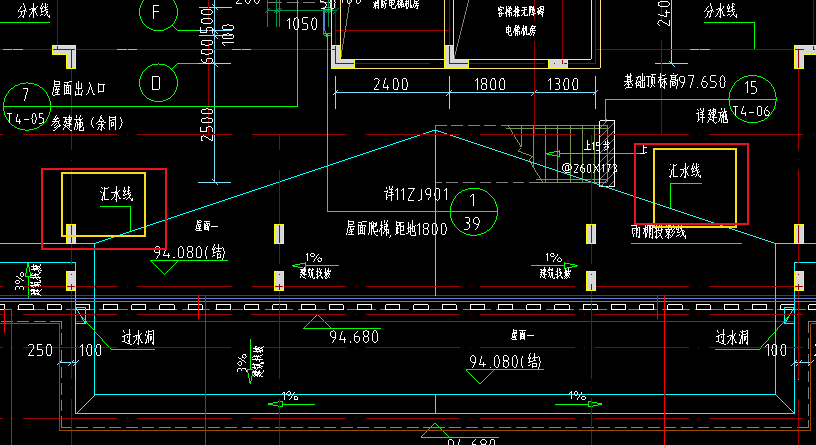Select the label '雨棚投影线'
This screenshot has height=445, width=816.
pyautogui.click(x=658, y=232)
